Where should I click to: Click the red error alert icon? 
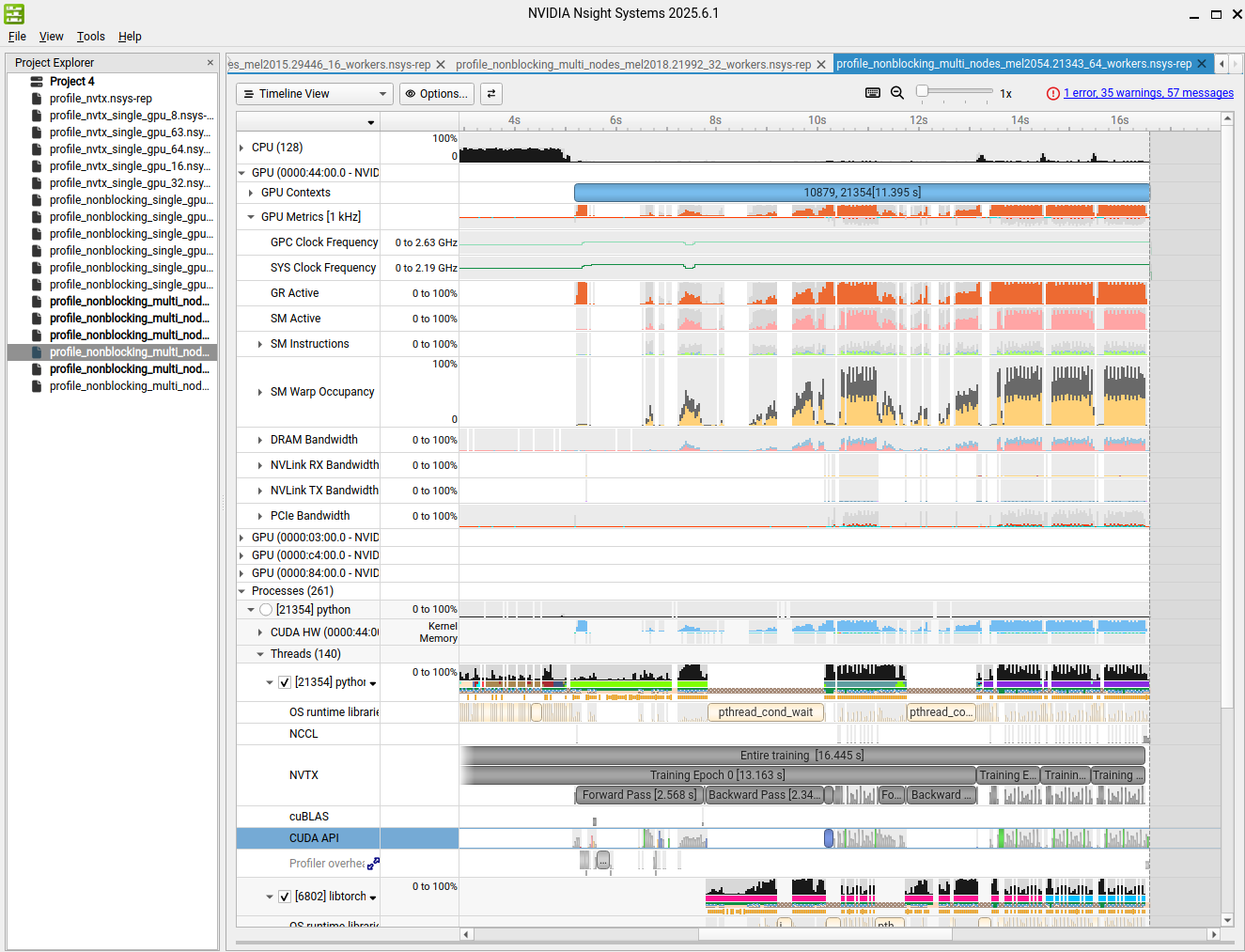pos(1052,93)
